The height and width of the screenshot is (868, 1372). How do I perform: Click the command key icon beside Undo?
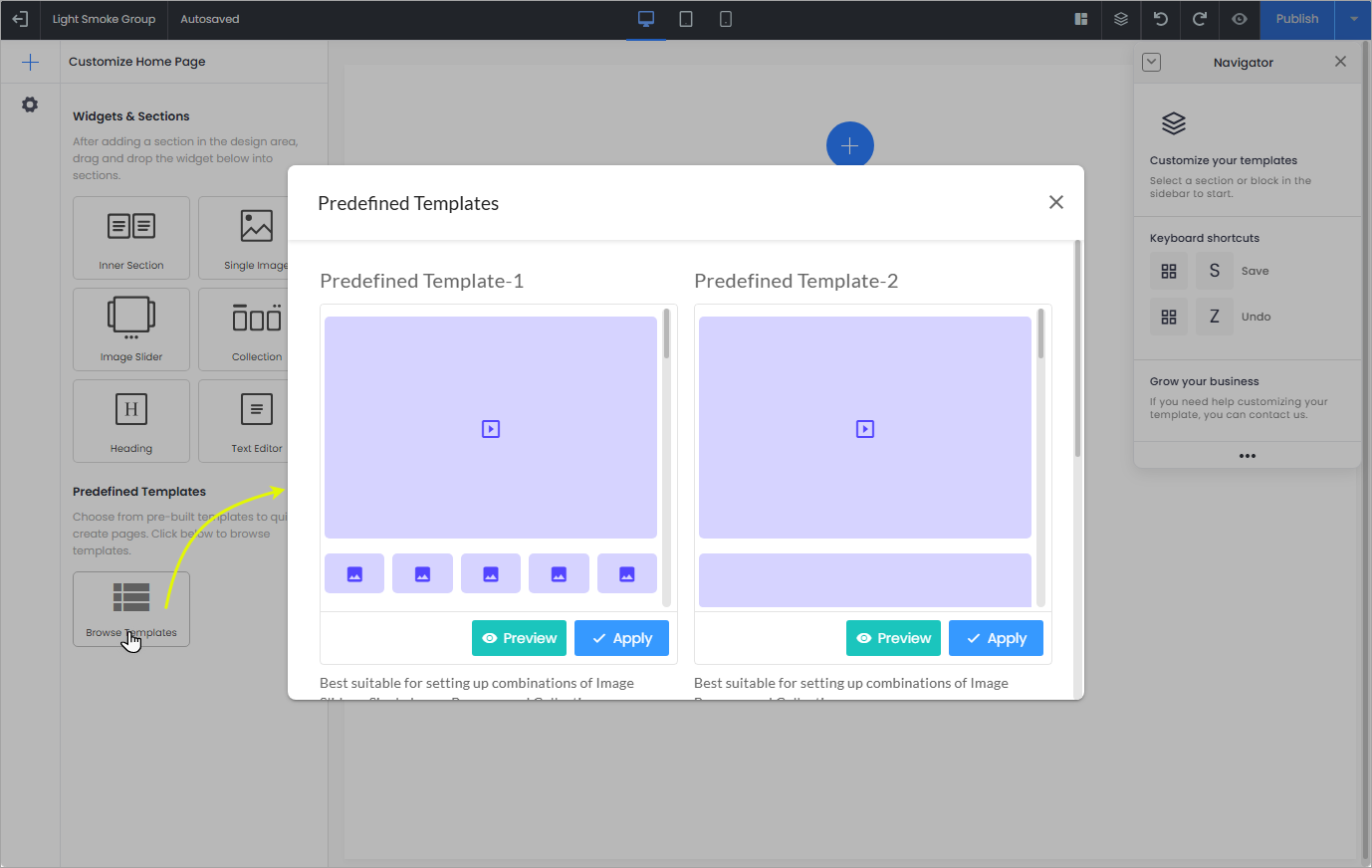pos(1169,317)
